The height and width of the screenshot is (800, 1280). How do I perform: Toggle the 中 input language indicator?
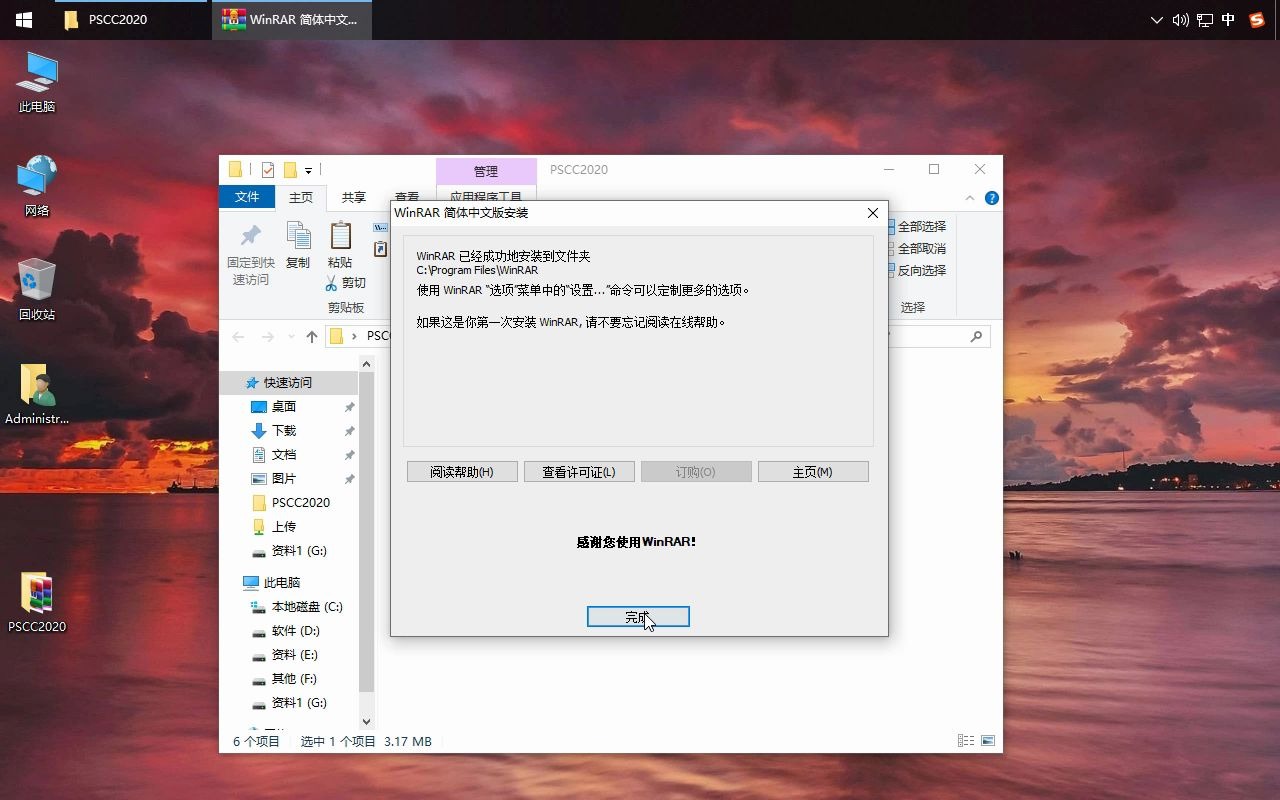1229,20
